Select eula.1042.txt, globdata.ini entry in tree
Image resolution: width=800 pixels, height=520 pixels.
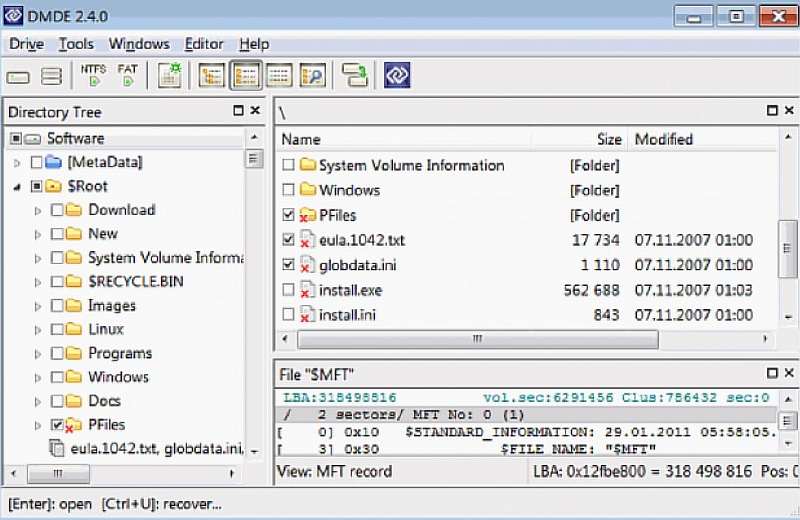coord(156,449)
